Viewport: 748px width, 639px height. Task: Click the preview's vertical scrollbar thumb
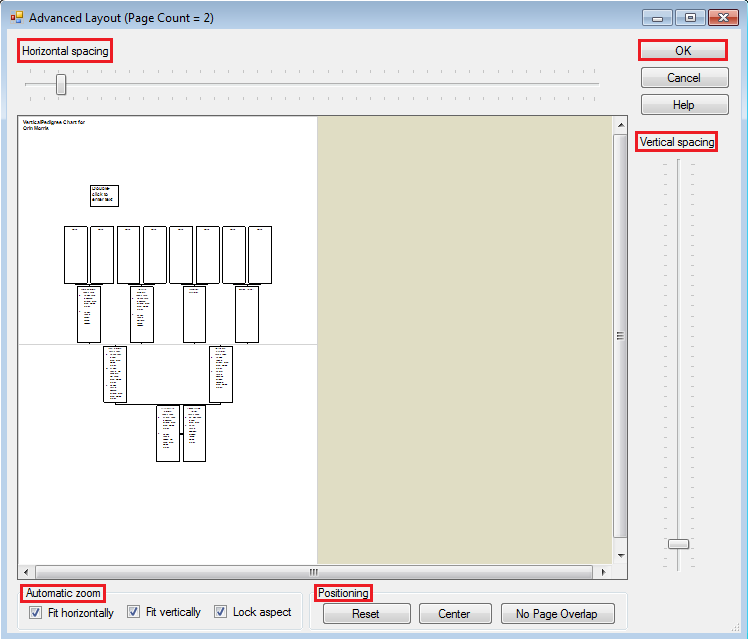pos(620,336)
